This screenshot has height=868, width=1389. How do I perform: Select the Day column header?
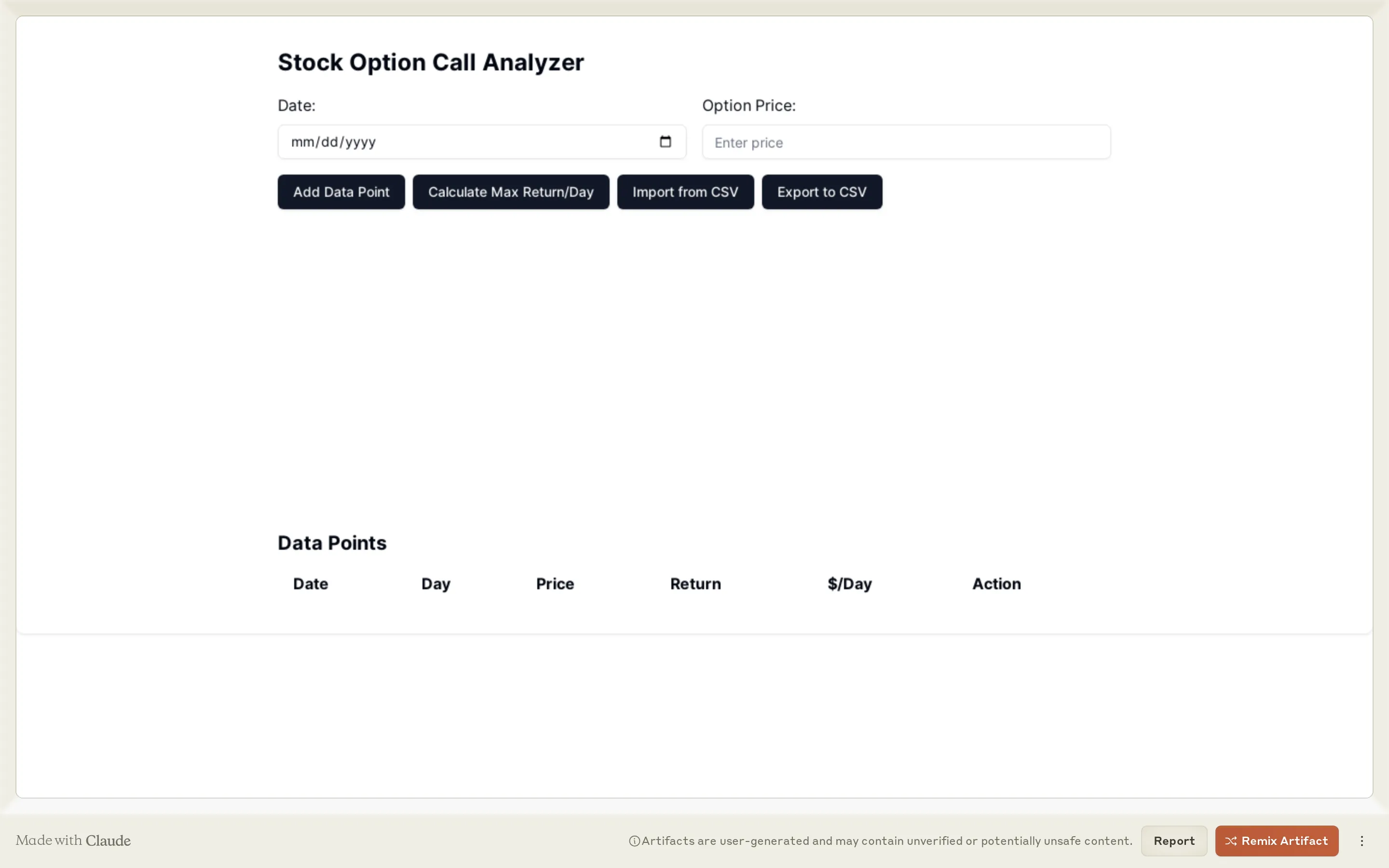tap(436, 584)
